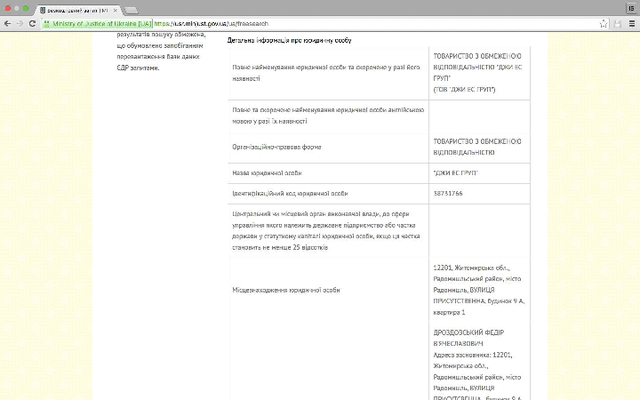
Task: Reload the current page
Action: click(32, 22)
